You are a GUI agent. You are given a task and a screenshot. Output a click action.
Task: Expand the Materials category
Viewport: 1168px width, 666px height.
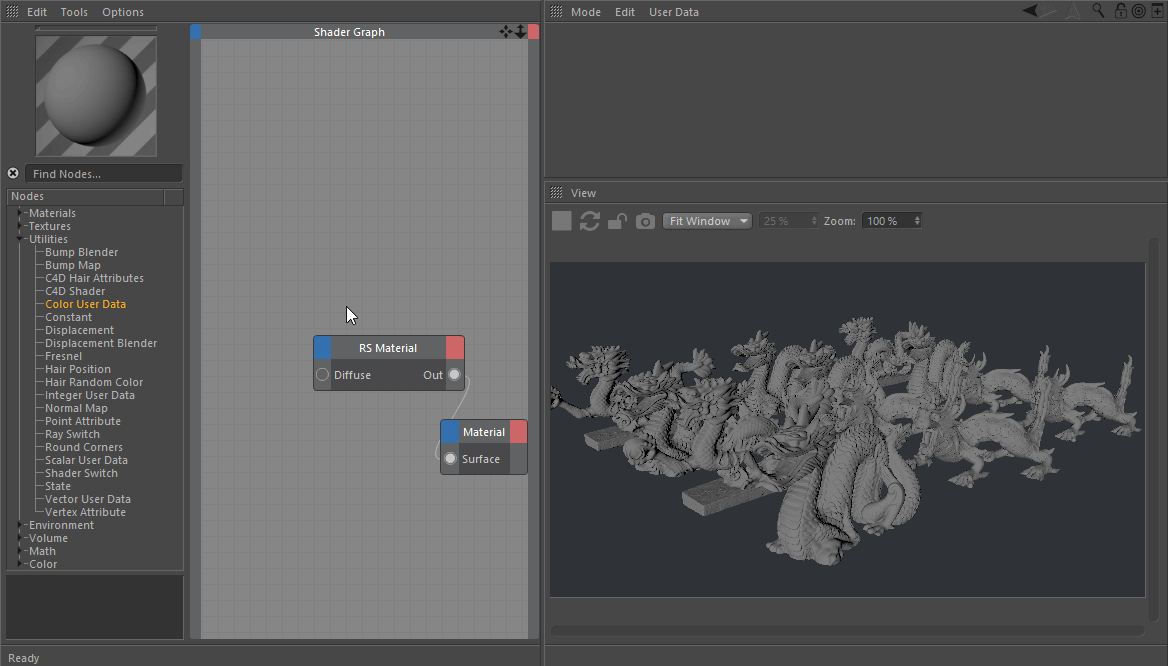pos(19,213)
